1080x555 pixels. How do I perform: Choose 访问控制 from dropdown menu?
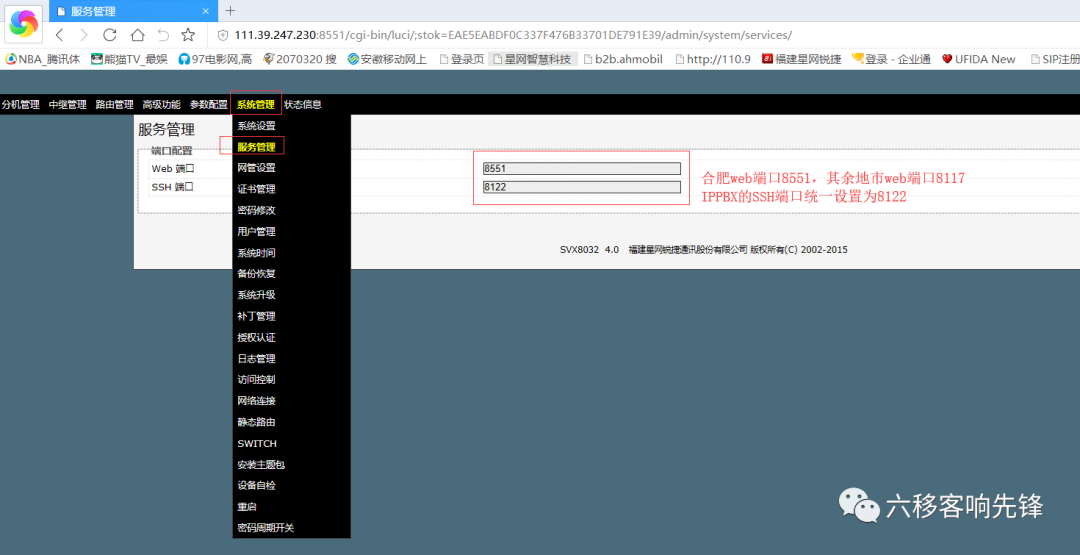pyautogui.click(x=256, y=379)
